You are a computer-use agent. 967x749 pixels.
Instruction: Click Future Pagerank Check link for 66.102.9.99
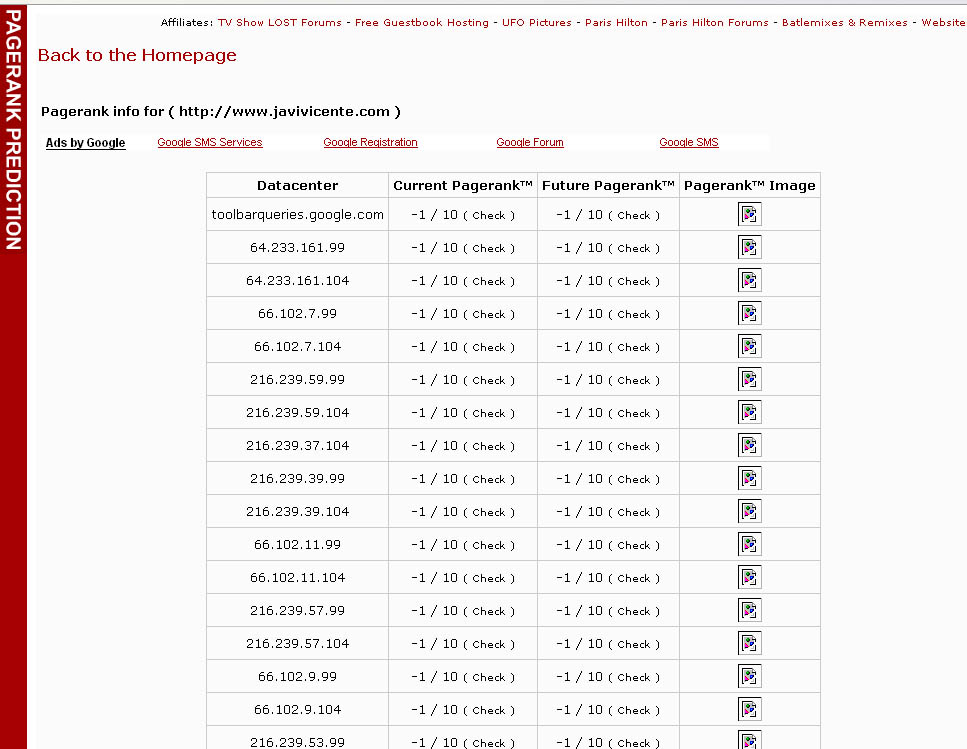pyautogui.click(x=633, y=677)
